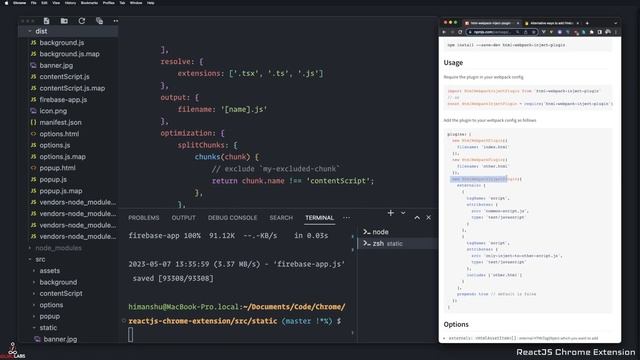Select the TERMINAL panel tab

tap(319, 218)
